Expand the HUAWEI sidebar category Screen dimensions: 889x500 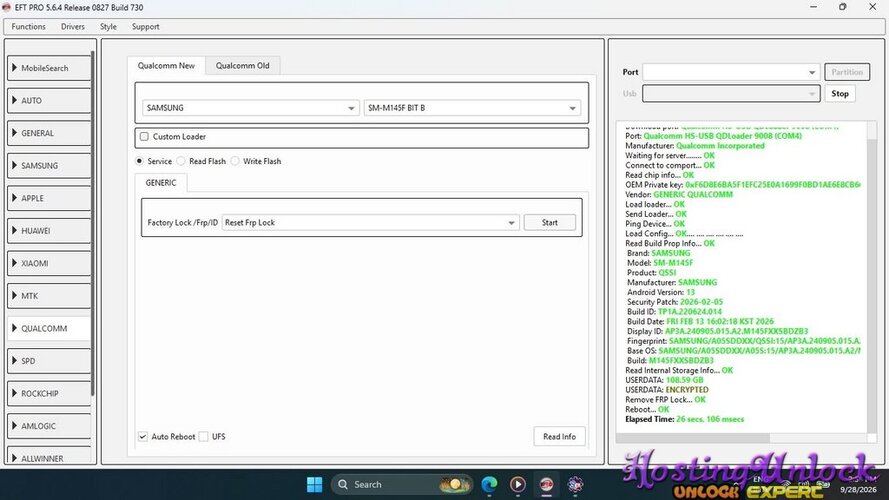click(49, 231)
